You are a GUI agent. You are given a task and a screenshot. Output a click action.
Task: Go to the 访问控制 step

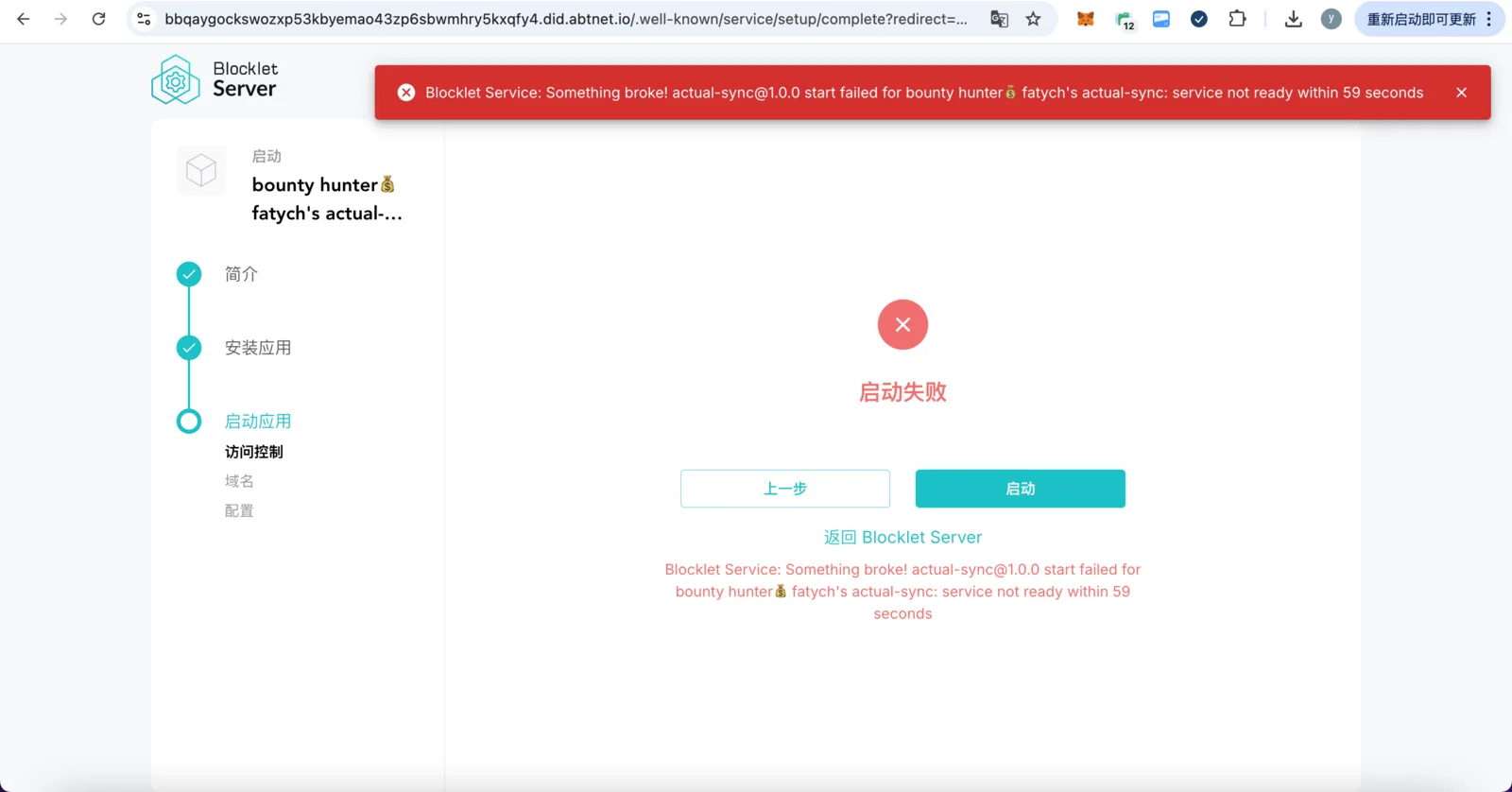pos(254,452)
